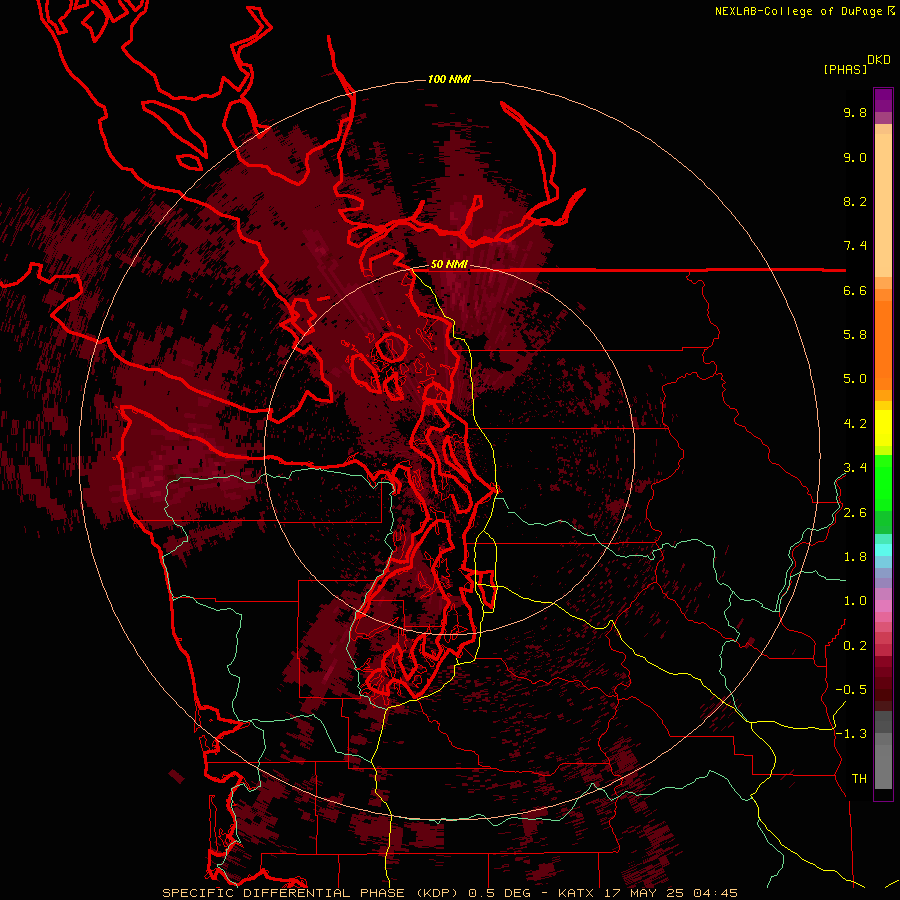Image resolution: width=900 pixels, height=900 pixels.
Task: Select the 7.4 scale value
Action: [855, 246]
